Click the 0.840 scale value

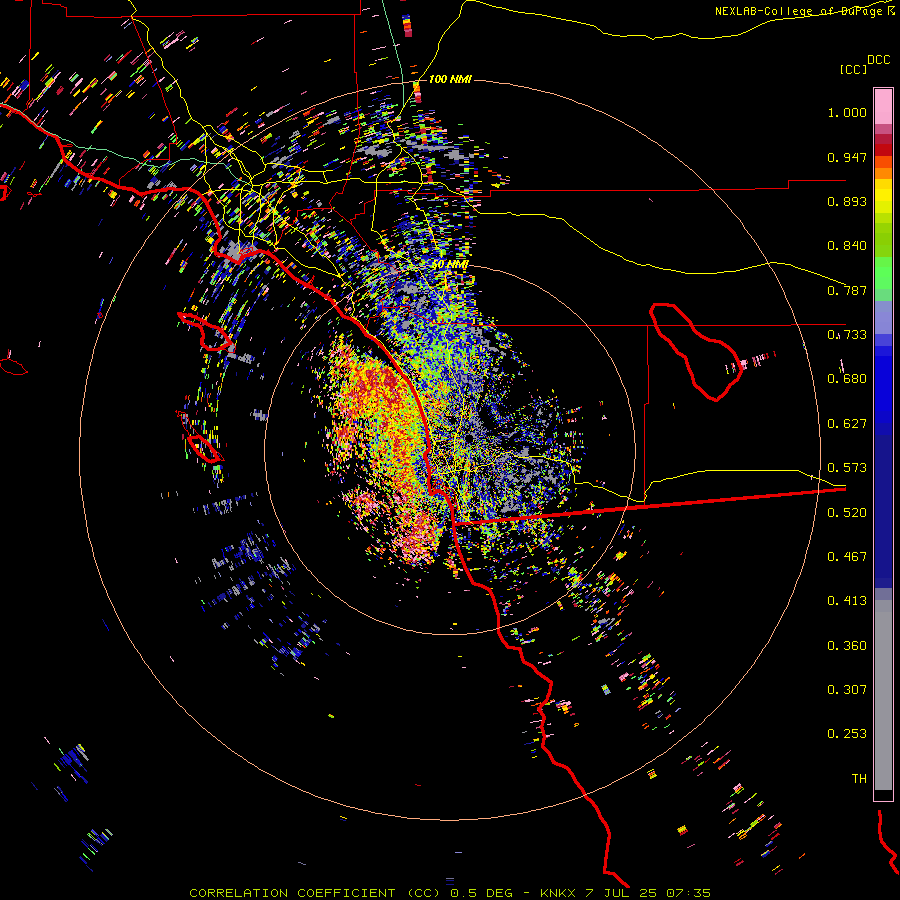(x=847, y=246)
